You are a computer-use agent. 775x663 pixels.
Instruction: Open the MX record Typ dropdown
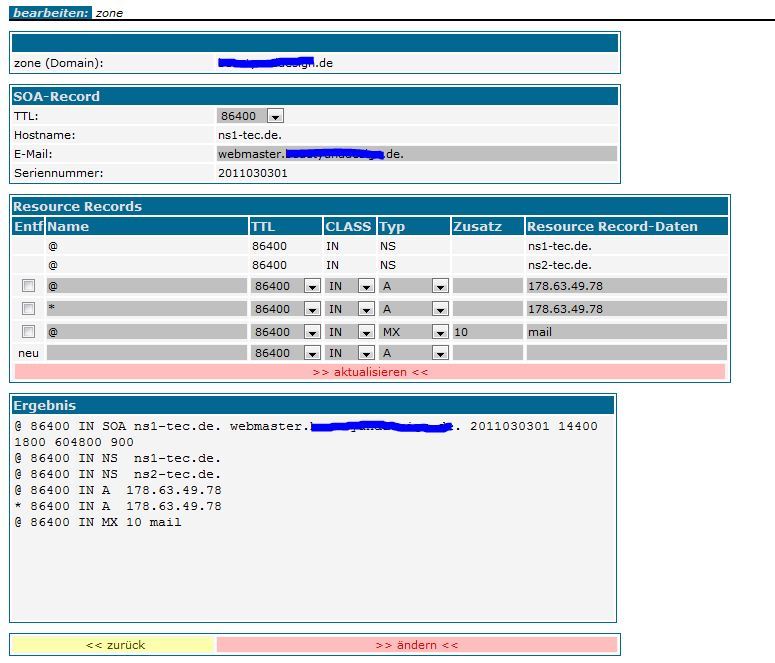pyautogui.click(x=439, y=332)
